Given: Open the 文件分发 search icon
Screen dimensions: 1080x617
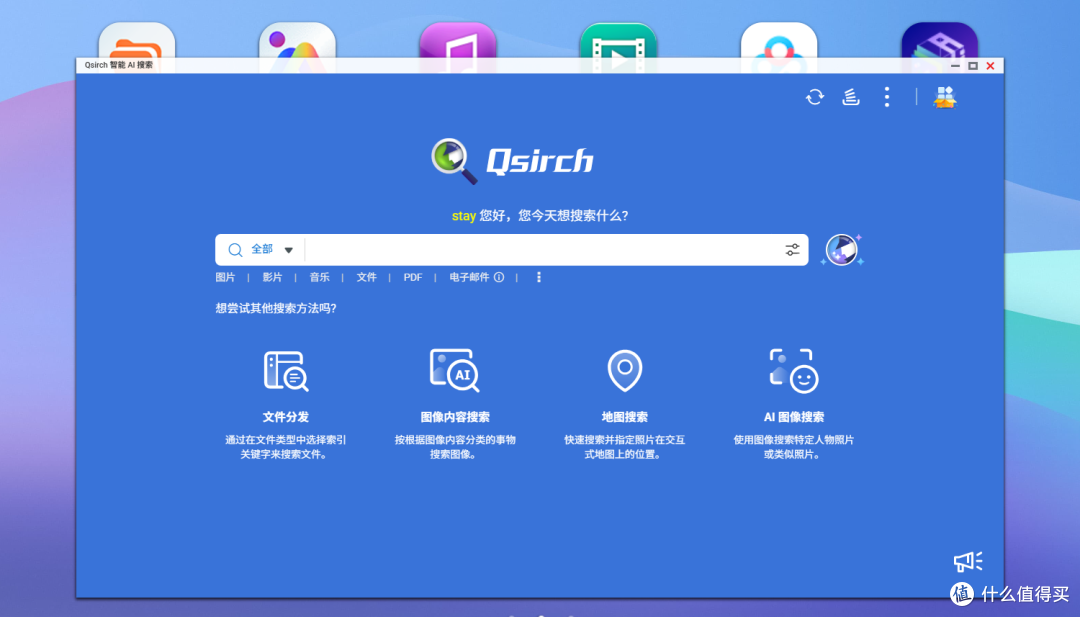Looking at the screenshot, I should pyautogui.click(x=286, y=371).
